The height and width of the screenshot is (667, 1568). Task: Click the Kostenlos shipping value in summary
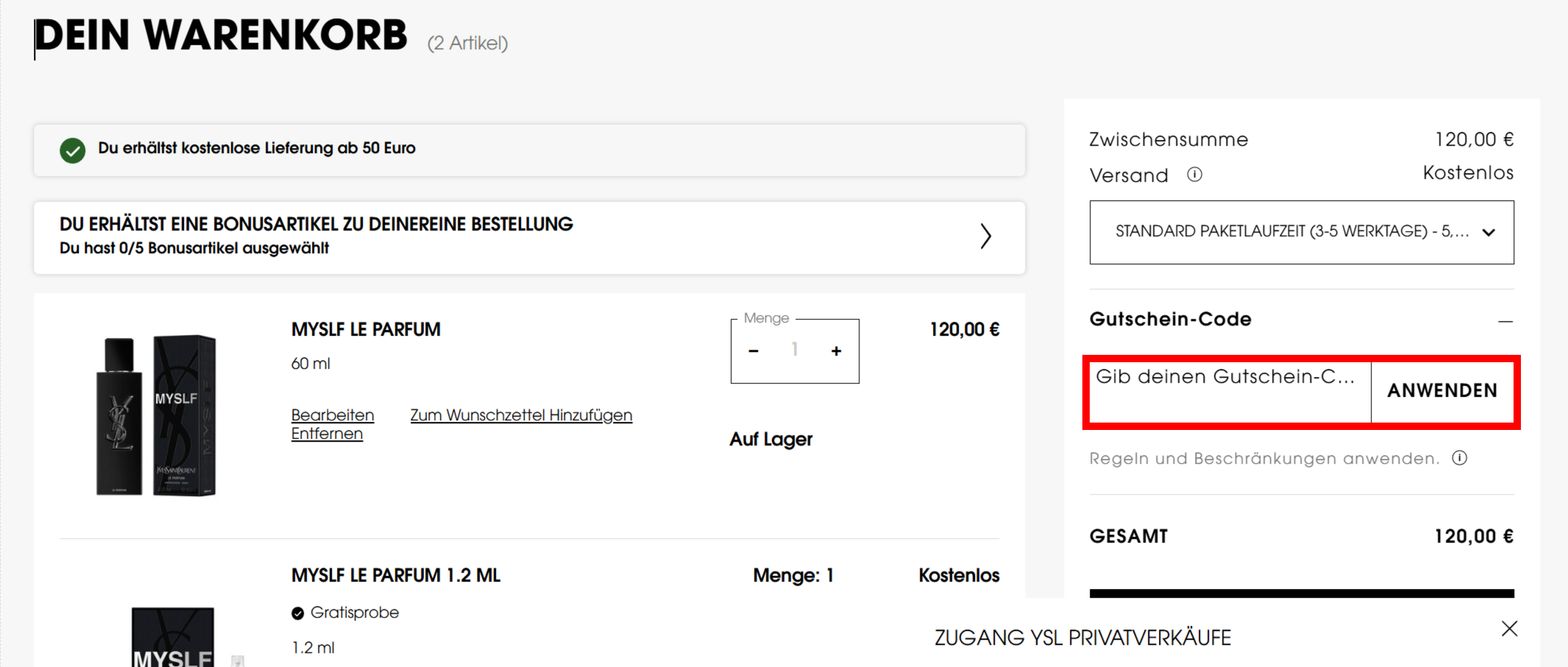pos(1468,172)
